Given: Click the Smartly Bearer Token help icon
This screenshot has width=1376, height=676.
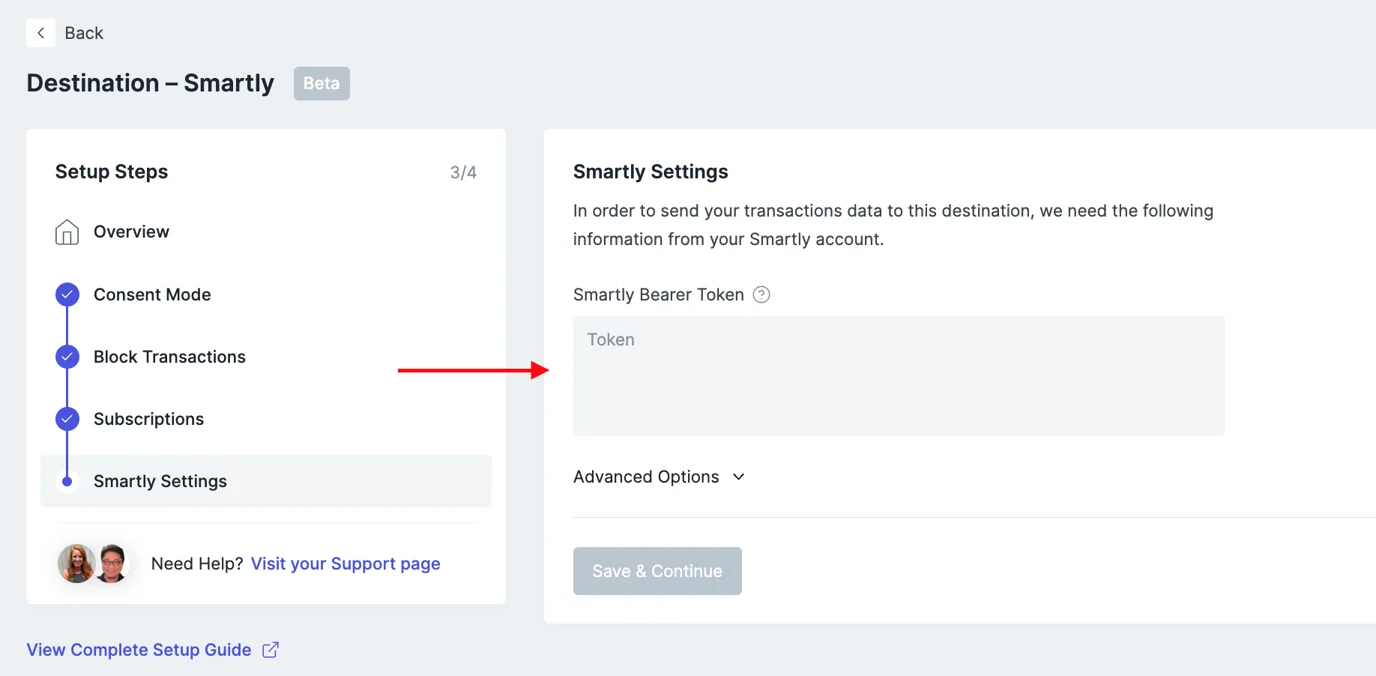Looking at the screenshot, I should 761,295.
